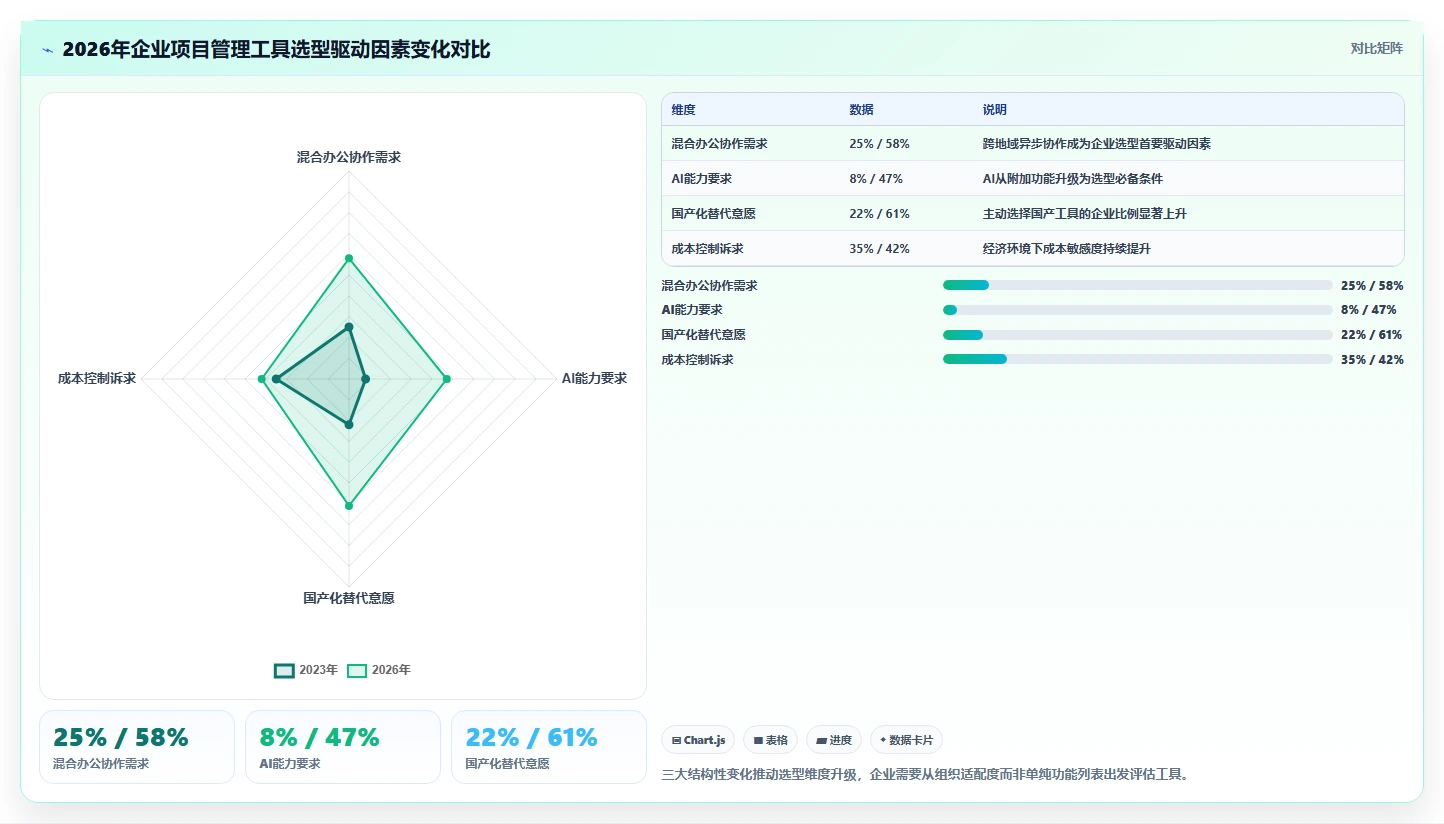Click the 国产化替代意愿 progress bar
Viewport: 1444px width, 824px height.
point(1137,334)
